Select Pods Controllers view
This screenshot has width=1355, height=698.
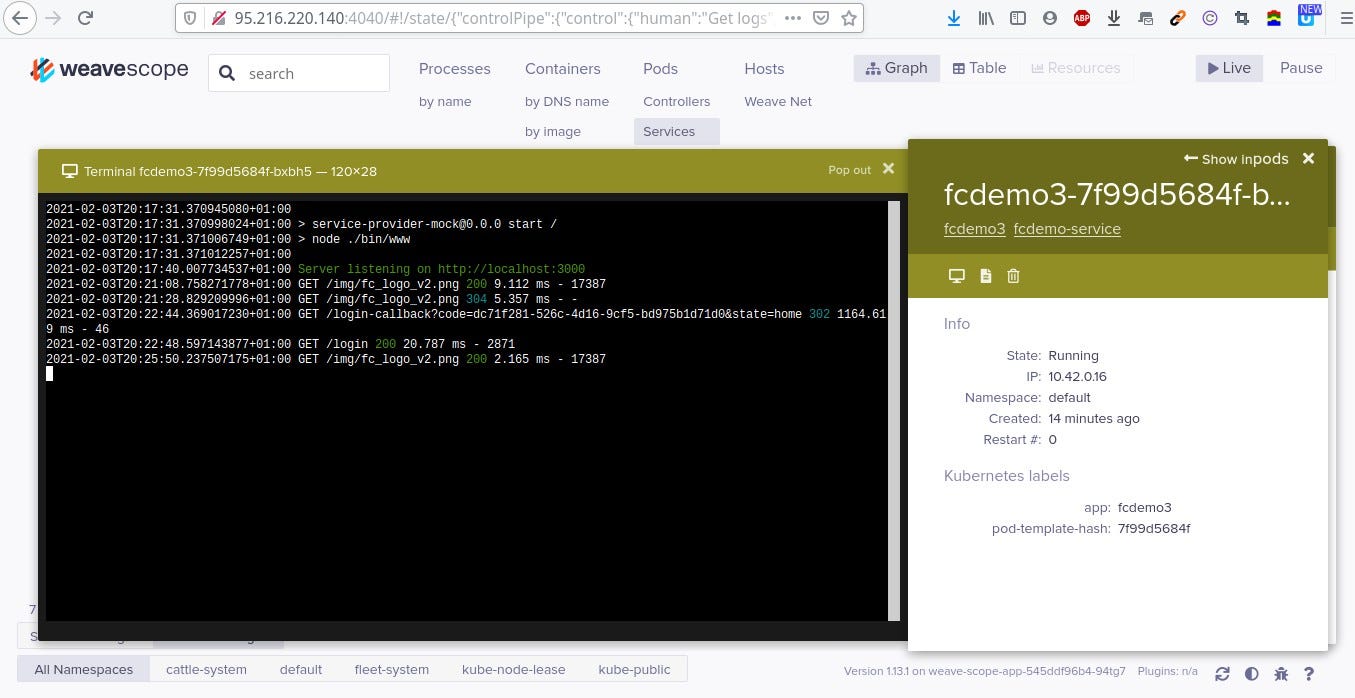tap(676, 102)
